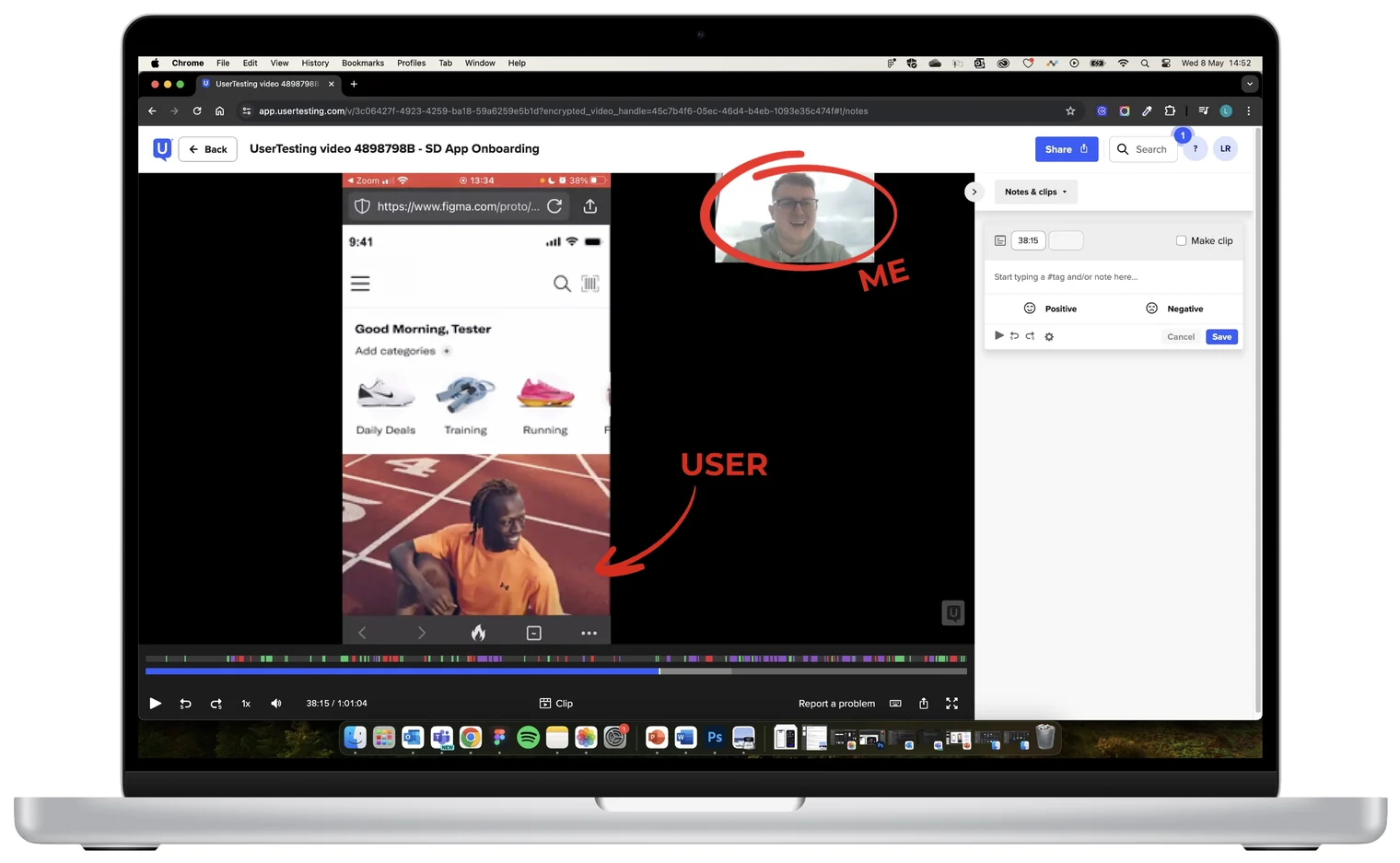Skip forward with the player's forward-skip icon

[216, 704]
